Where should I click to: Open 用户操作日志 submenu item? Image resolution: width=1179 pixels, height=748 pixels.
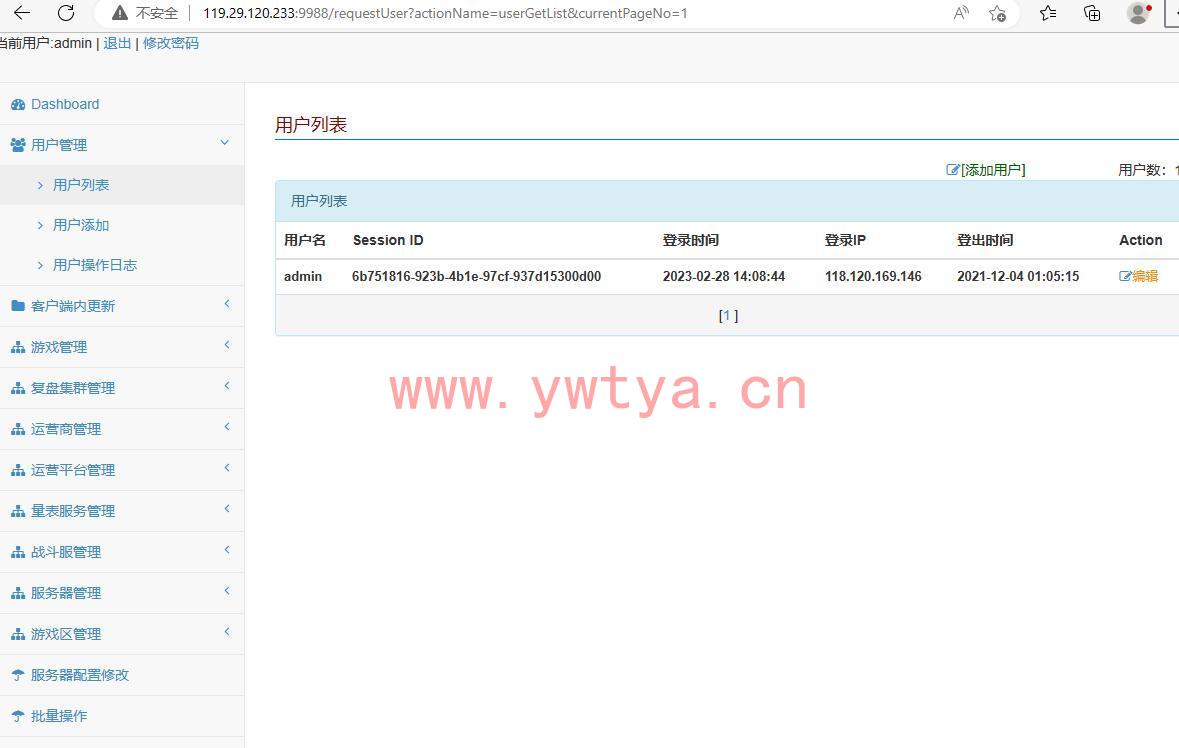tap(95, 265)
